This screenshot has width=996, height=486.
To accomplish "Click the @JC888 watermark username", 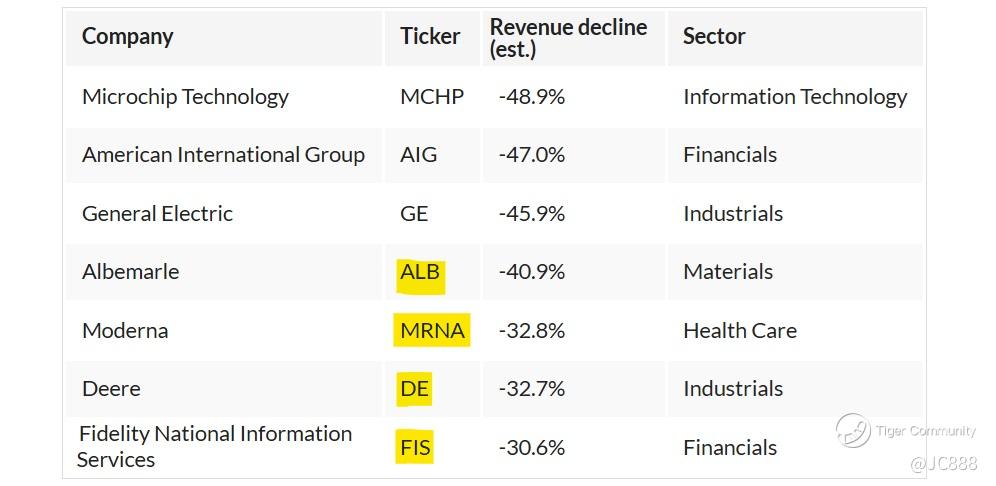I will [x=943, y=464].
